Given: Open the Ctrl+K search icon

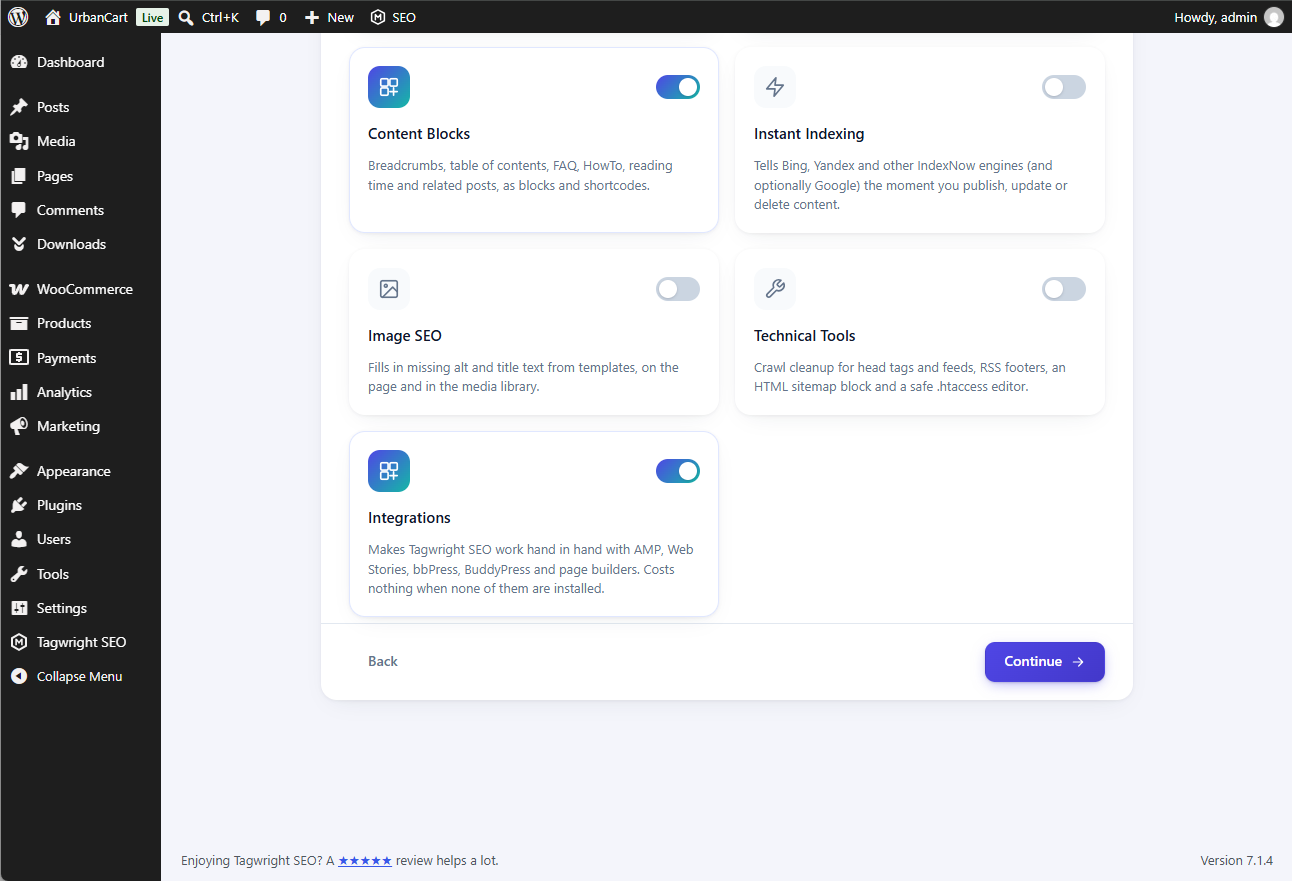Looking at the screenshot, I should 186,17.
